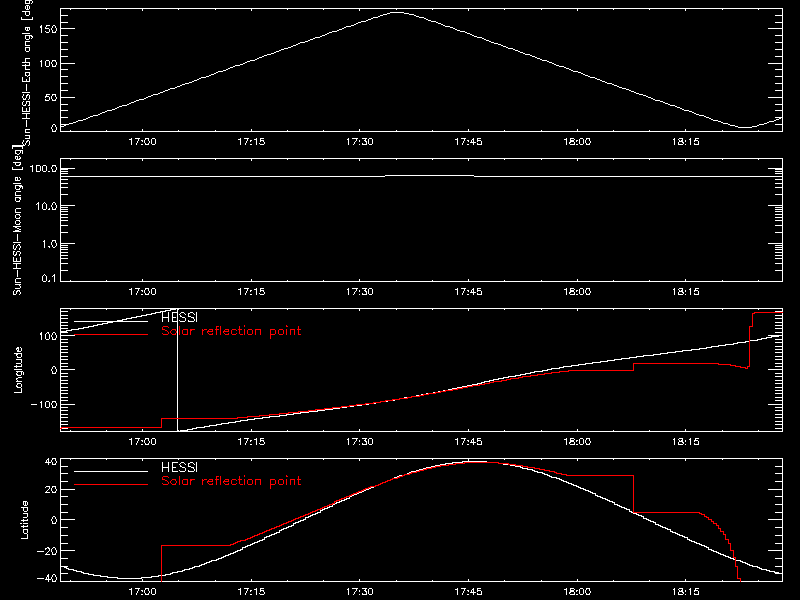Click the 50 tick label on Earth angle plot
This screenshot has width=800, height=600.
pos(51,97)
